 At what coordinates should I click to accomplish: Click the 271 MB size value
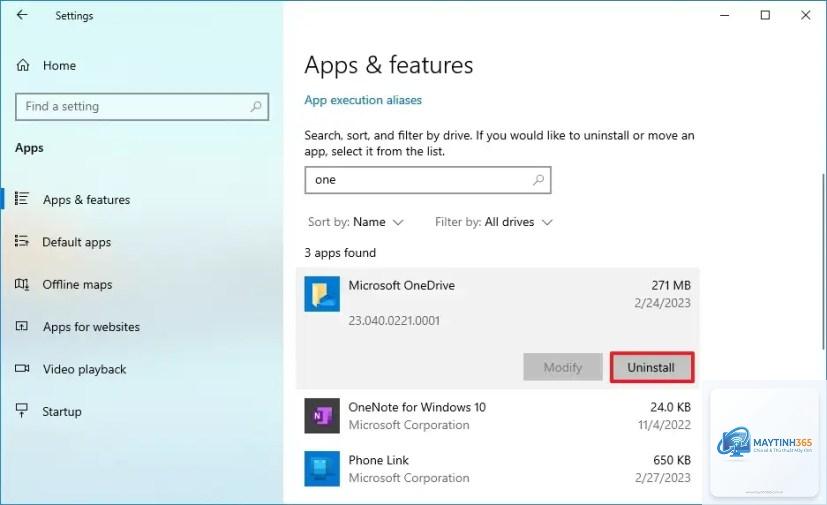click(671, 285)
